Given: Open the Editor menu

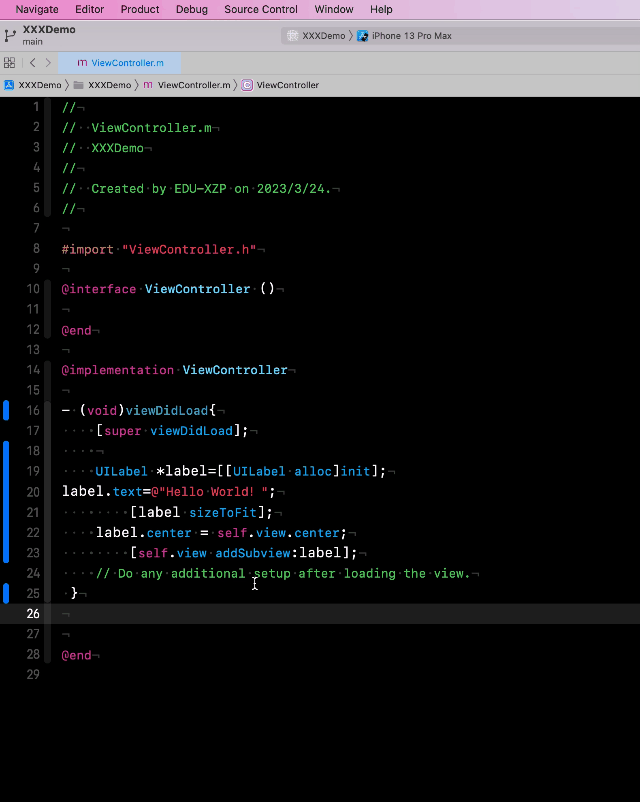Looking at the screenshot, I should 90,9.
